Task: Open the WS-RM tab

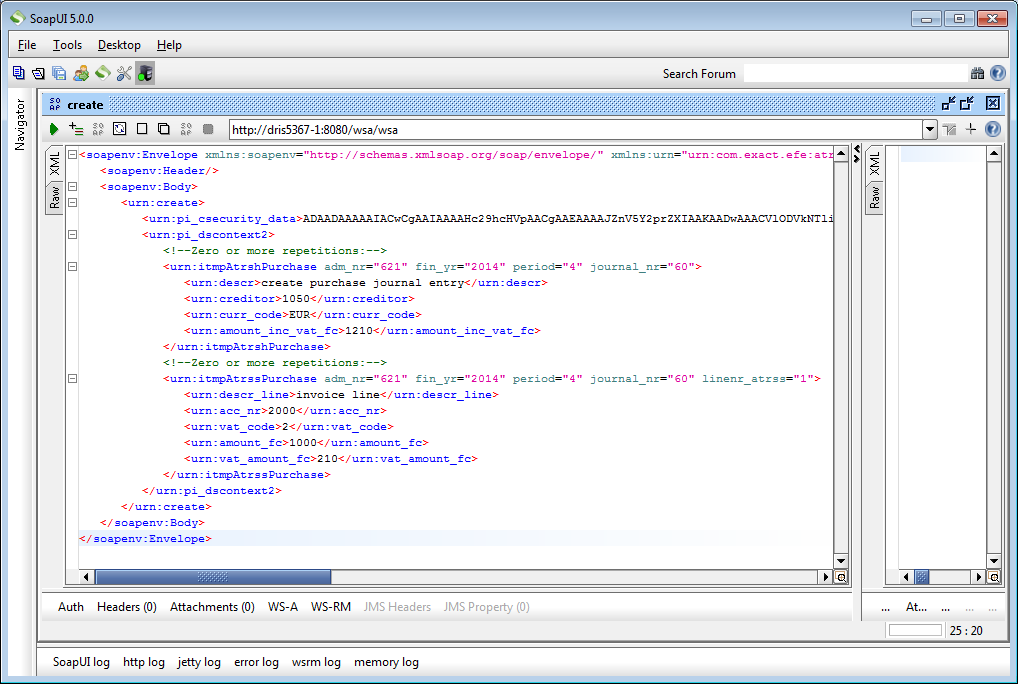Action: coord(331,607)
